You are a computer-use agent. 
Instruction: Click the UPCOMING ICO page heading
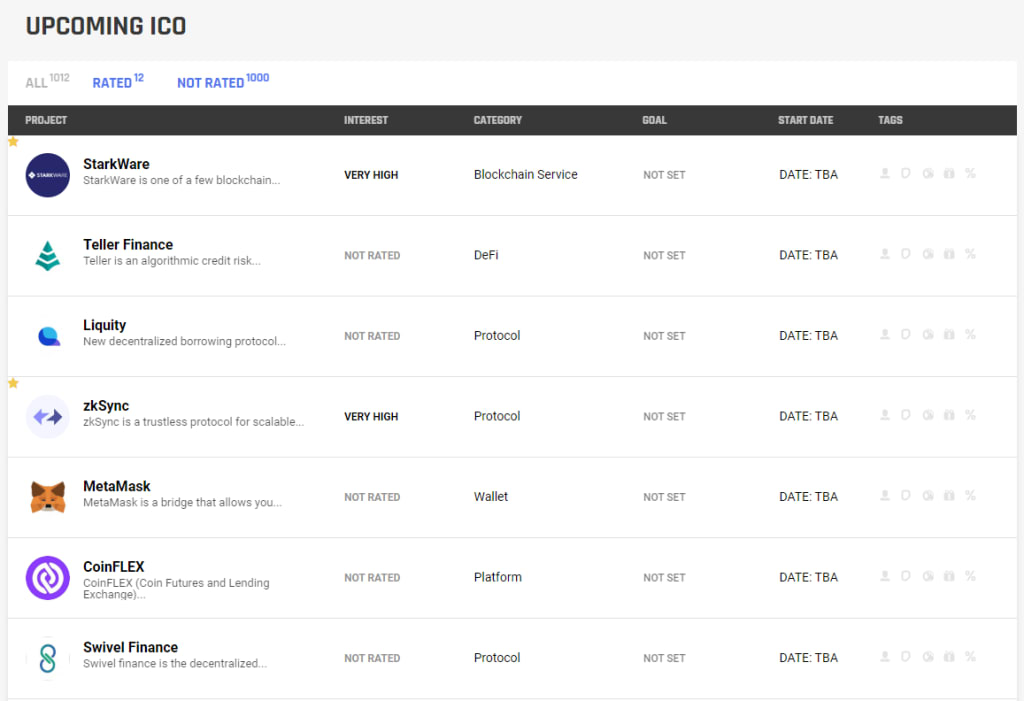pos(106,26)
